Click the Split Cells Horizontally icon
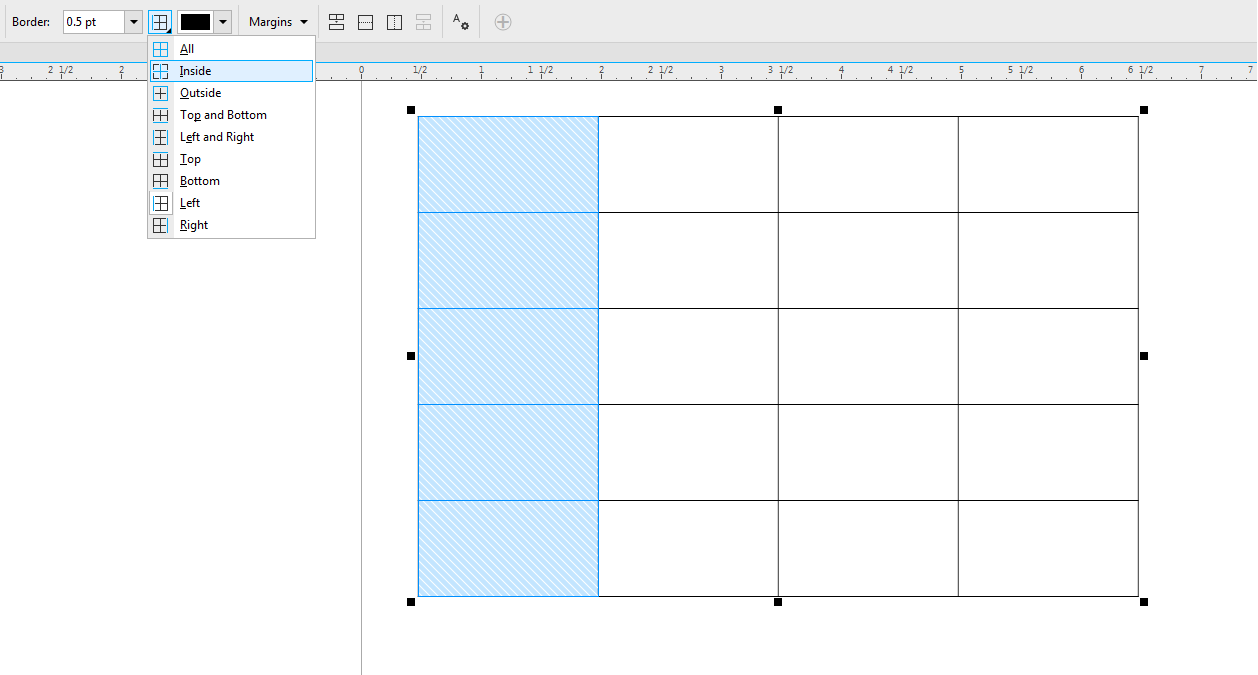The height and width of the screenshot is (675, 1258). pyautogui.click(x=365, y=21)
